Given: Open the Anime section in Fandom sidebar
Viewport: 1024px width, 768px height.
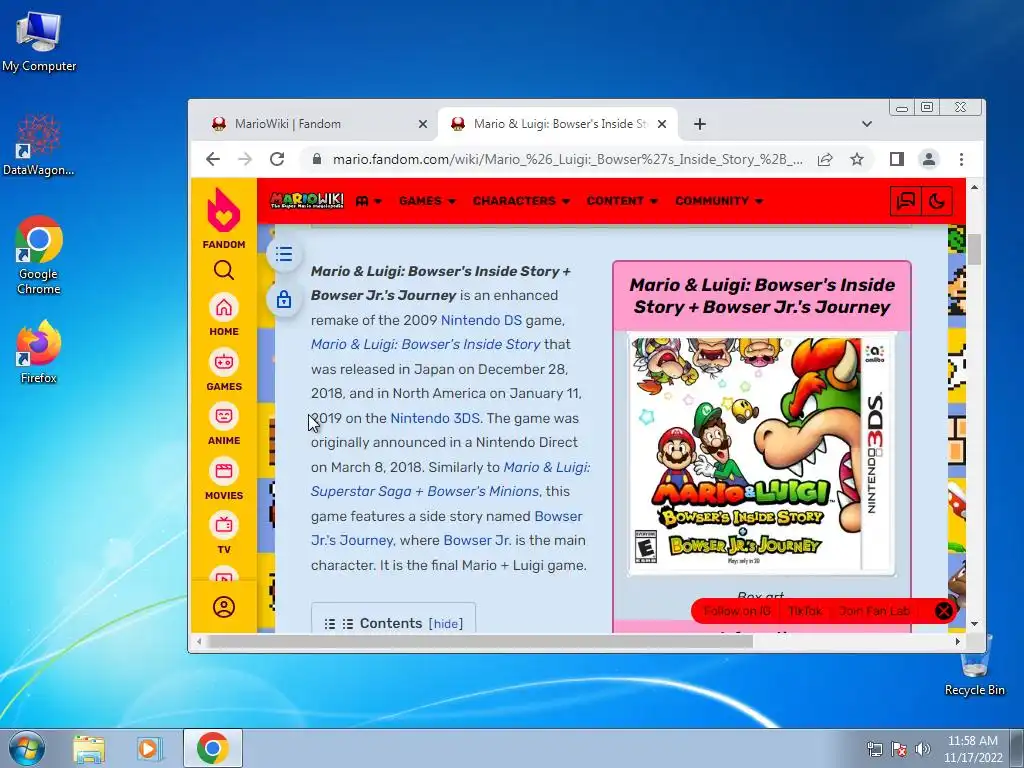Looking at the screenshot, I should (223, 424).
